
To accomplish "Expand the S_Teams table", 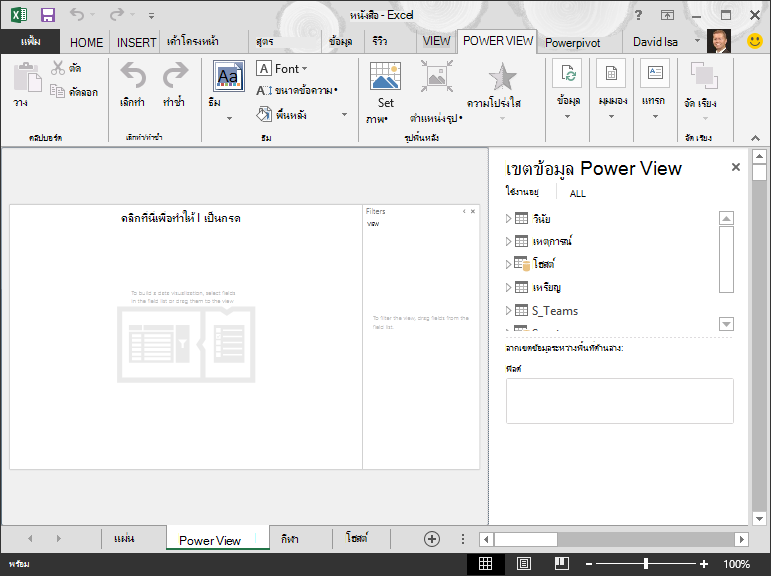I will click(508, 310).
